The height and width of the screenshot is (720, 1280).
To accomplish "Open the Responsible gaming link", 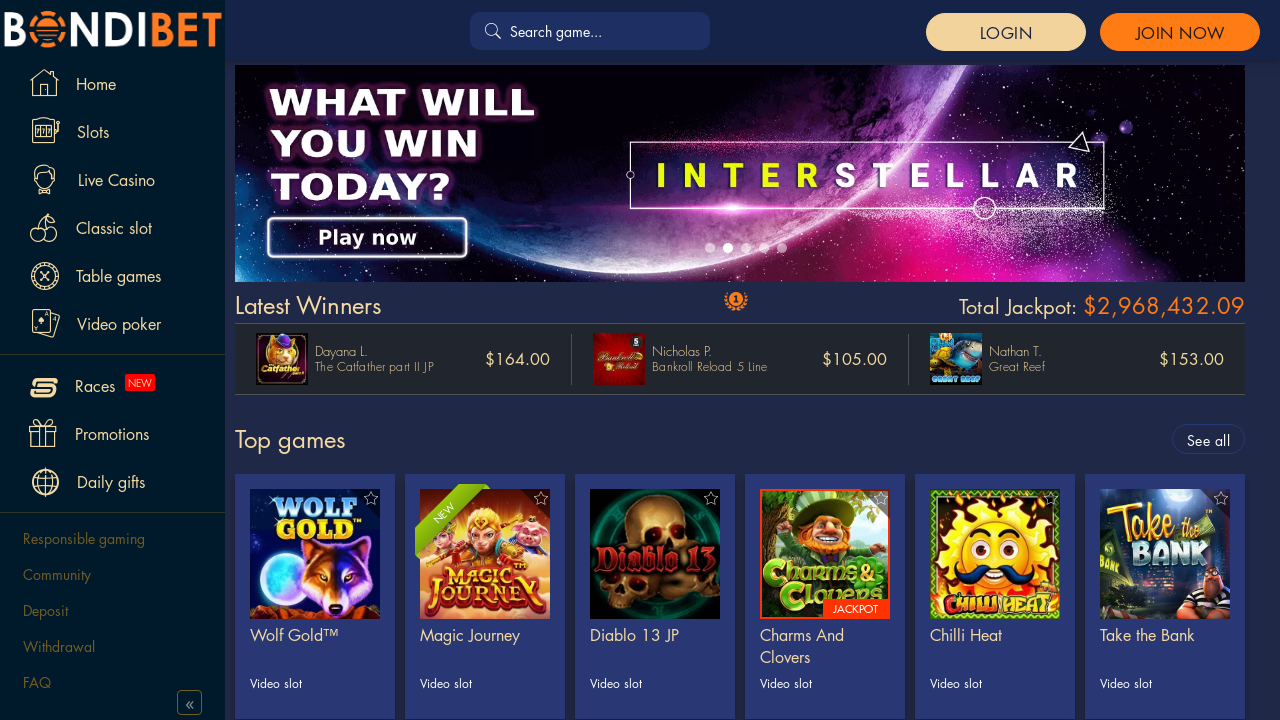I will (x=84, y=539).
